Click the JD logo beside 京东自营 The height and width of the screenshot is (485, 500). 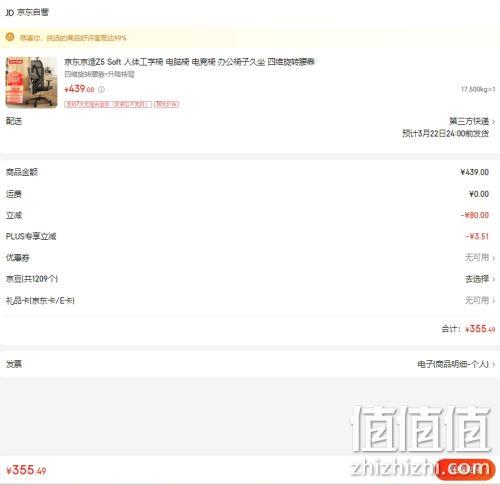[x=10, y=12]
